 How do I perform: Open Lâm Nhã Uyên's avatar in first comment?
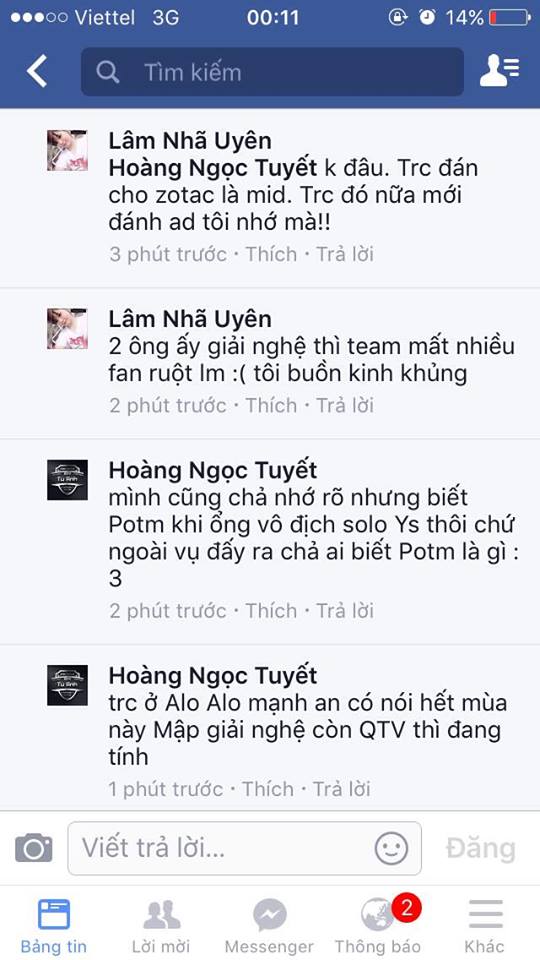(x=67, y=150)
